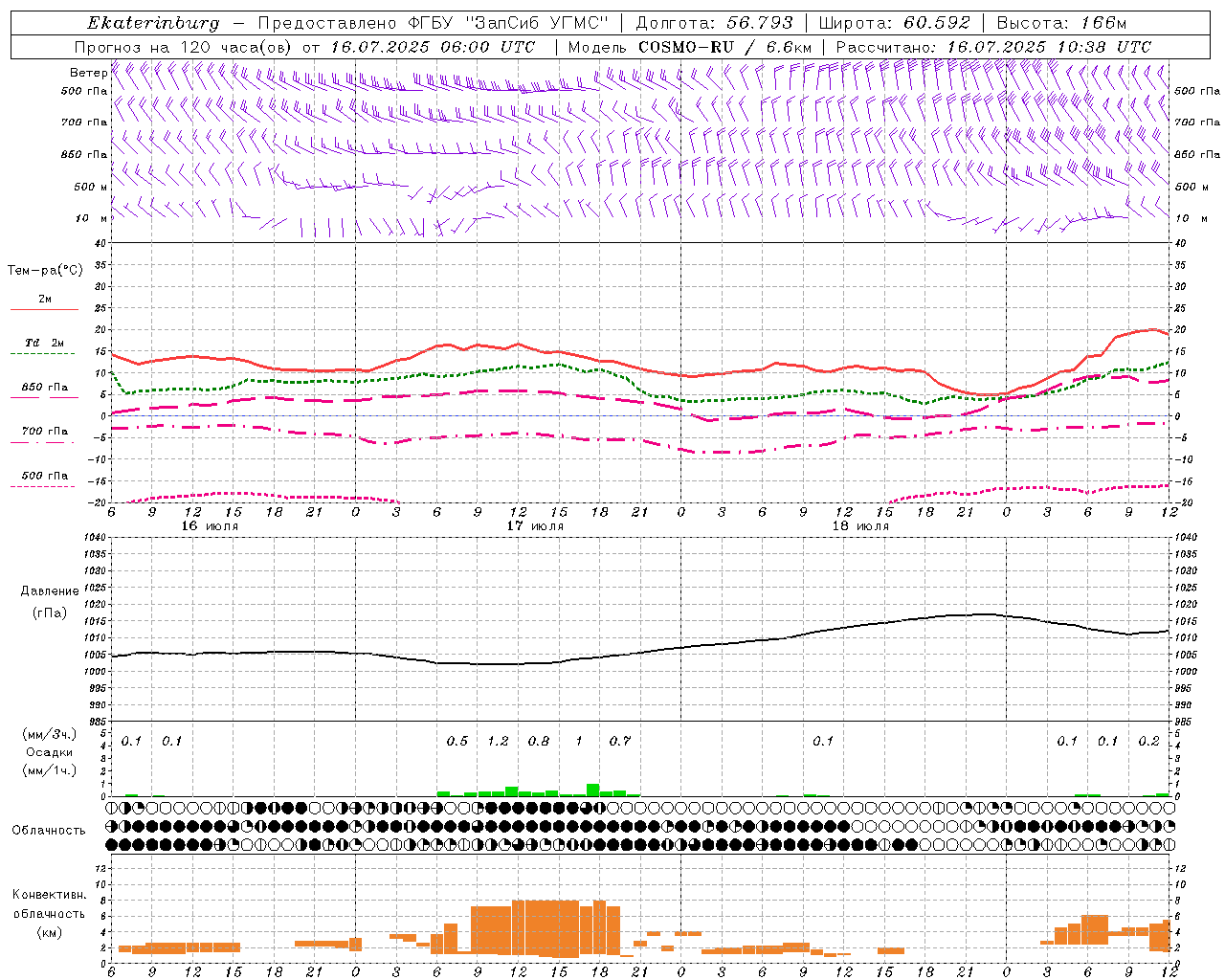Click the '(гПа)' unit label below Давление
The width and height of the screenshot is (1225, 980).
49,613
